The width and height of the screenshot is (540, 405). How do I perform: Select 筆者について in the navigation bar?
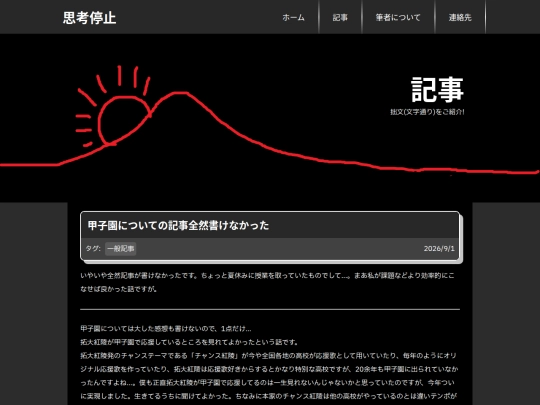pyautogui.click(x=398, y=17)
